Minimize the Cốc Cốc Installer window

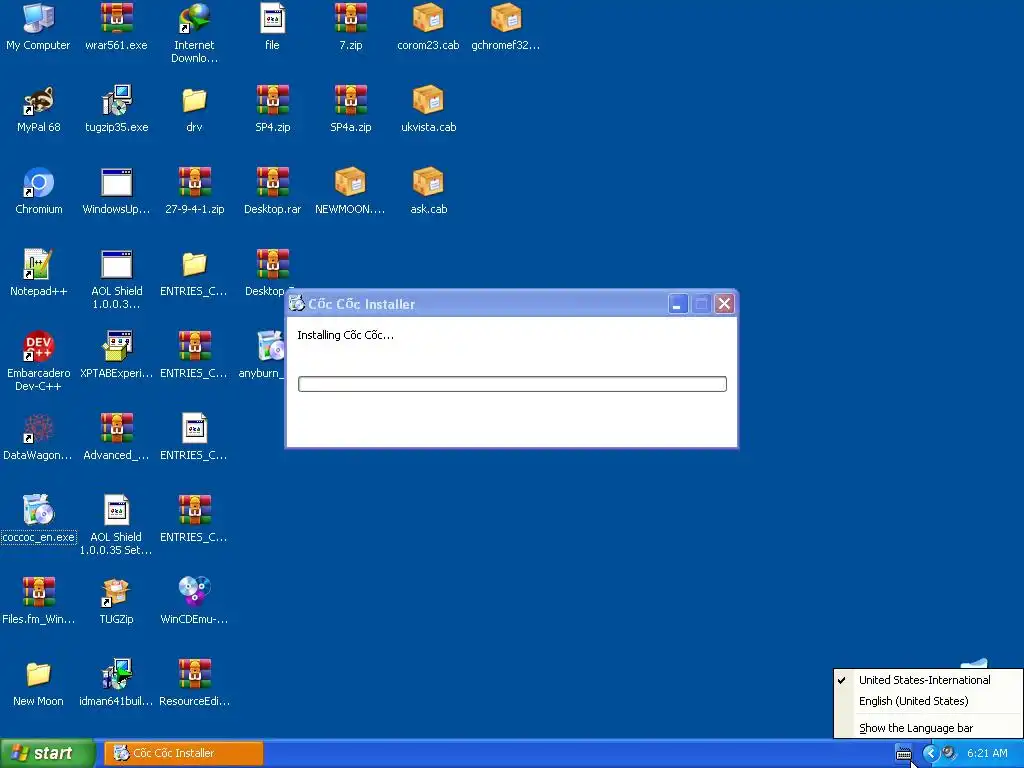point(678,304)
